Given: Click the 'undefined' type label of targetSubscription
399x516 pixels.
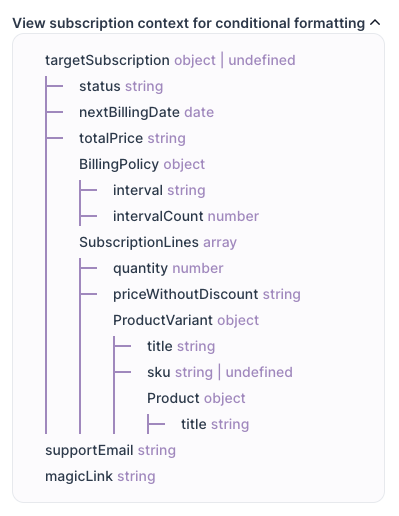Looking at the screenshot, I should [x=262, y=60].
